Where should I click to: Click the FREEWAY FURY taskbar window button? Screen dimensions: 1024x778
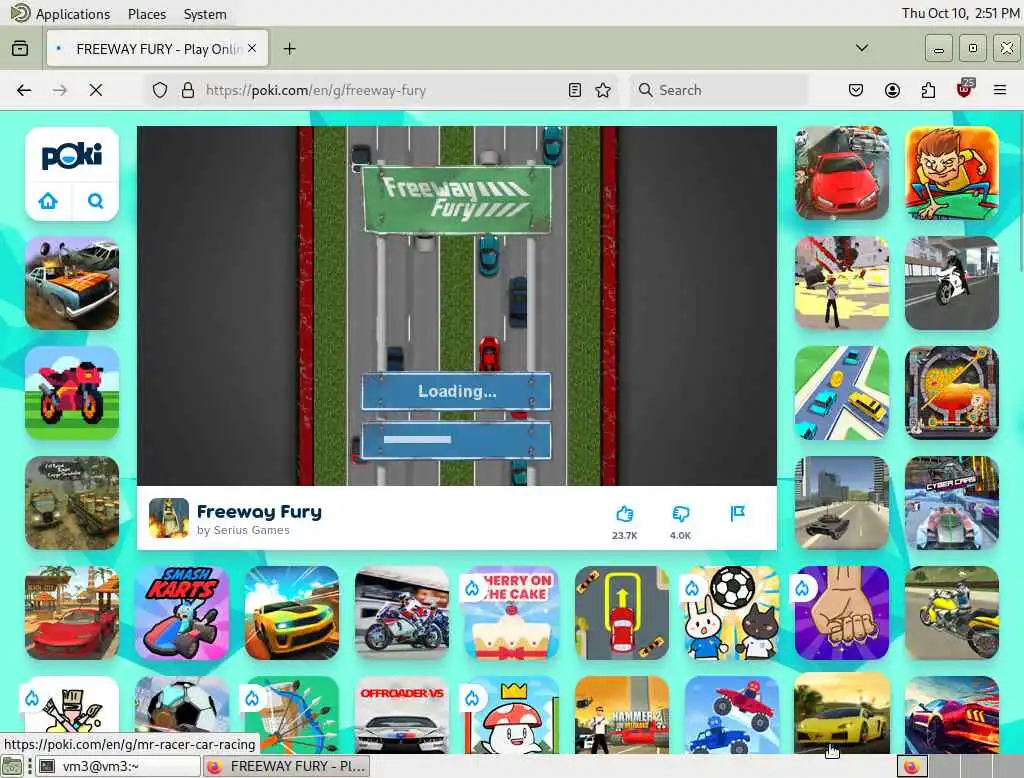287,766
